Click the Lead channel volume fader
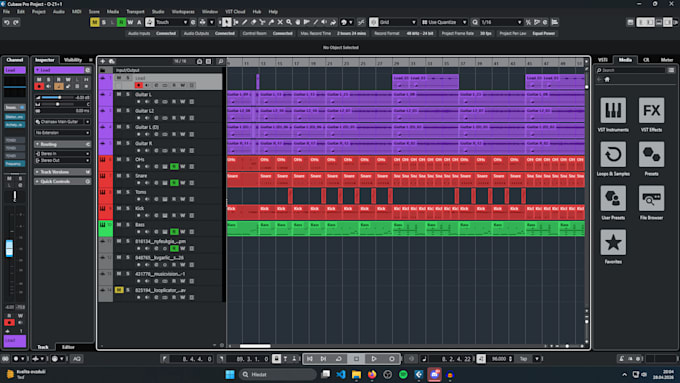The width and height of the screenshot is (680, 383). 9,248
